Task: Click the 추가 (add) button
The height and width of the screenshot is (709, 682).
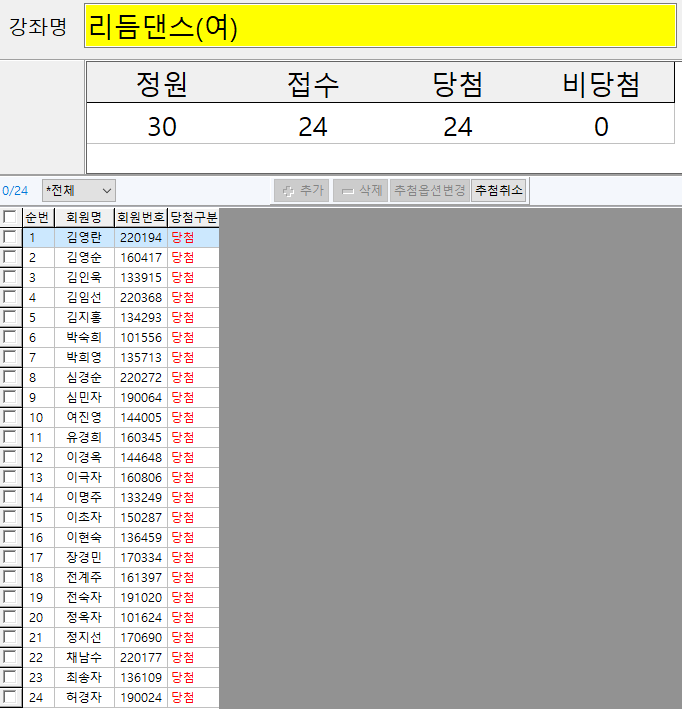Action: [x=302, y=190]
